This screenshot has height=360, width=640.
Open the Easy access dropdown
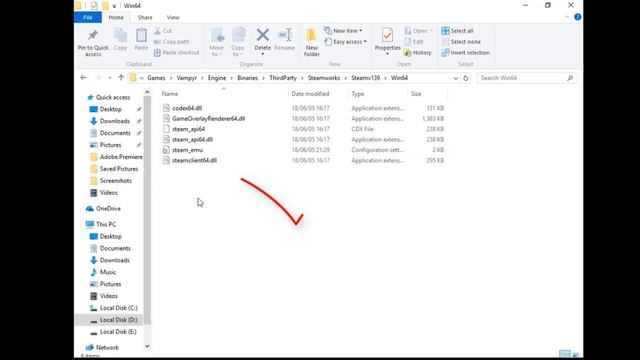point(345,42)
